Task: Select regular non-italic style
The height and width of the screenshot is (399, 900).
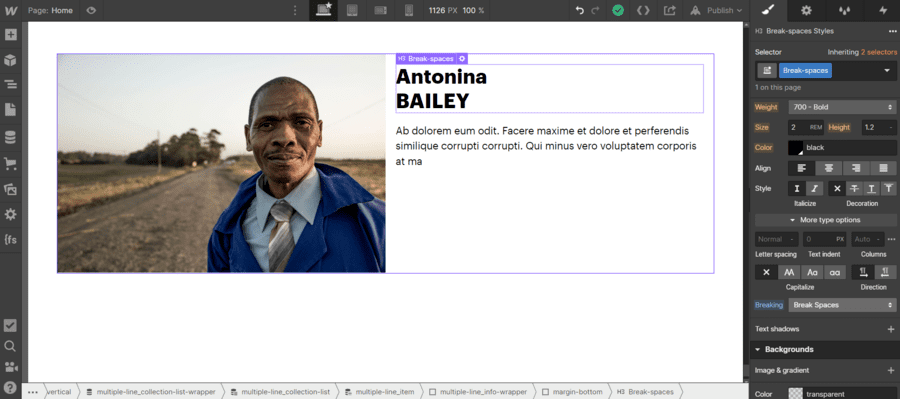Action: tap(797, 188)
